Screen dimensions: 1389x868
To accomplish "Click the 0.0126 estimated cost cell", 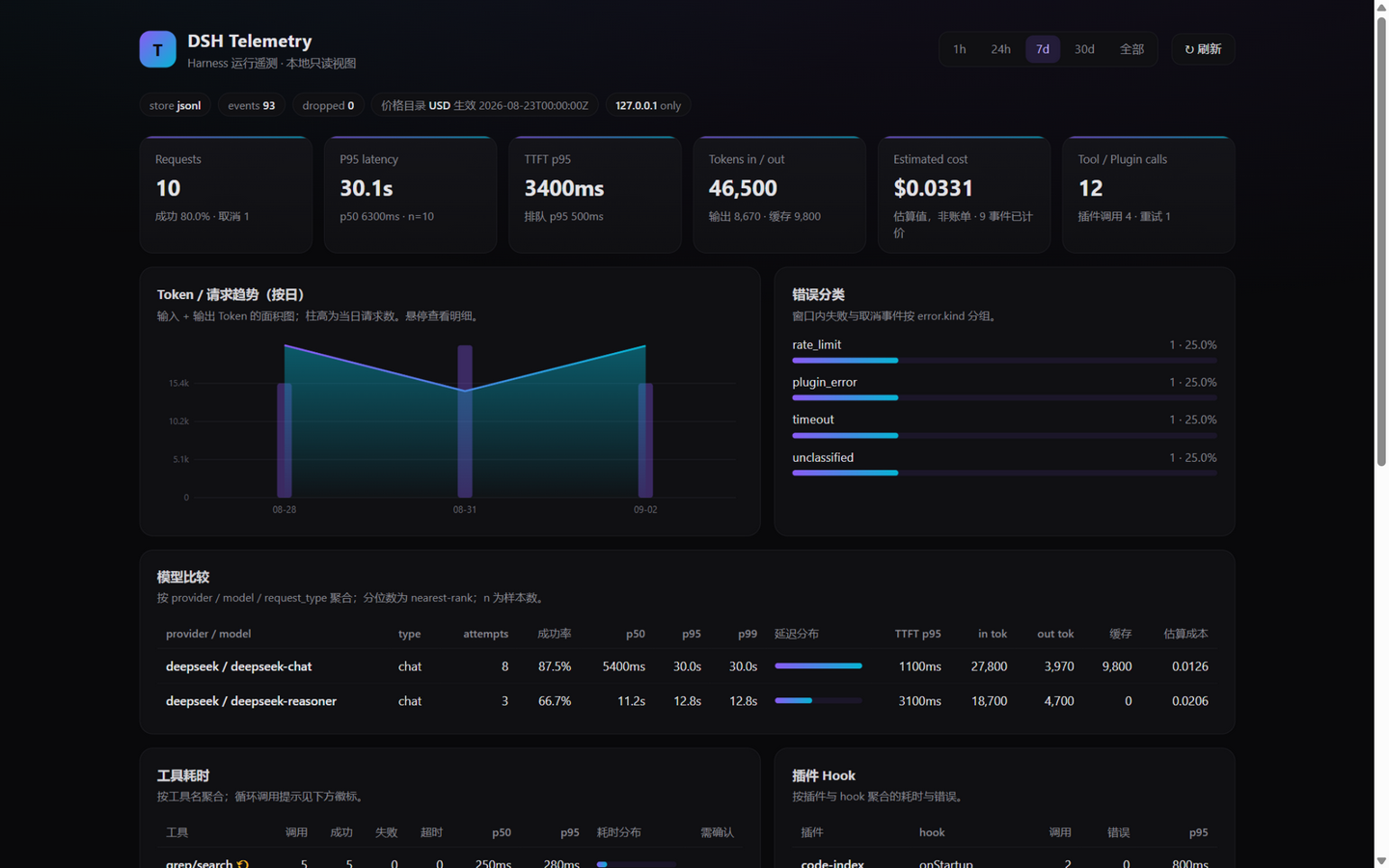I will click(x=1190, y=666).
